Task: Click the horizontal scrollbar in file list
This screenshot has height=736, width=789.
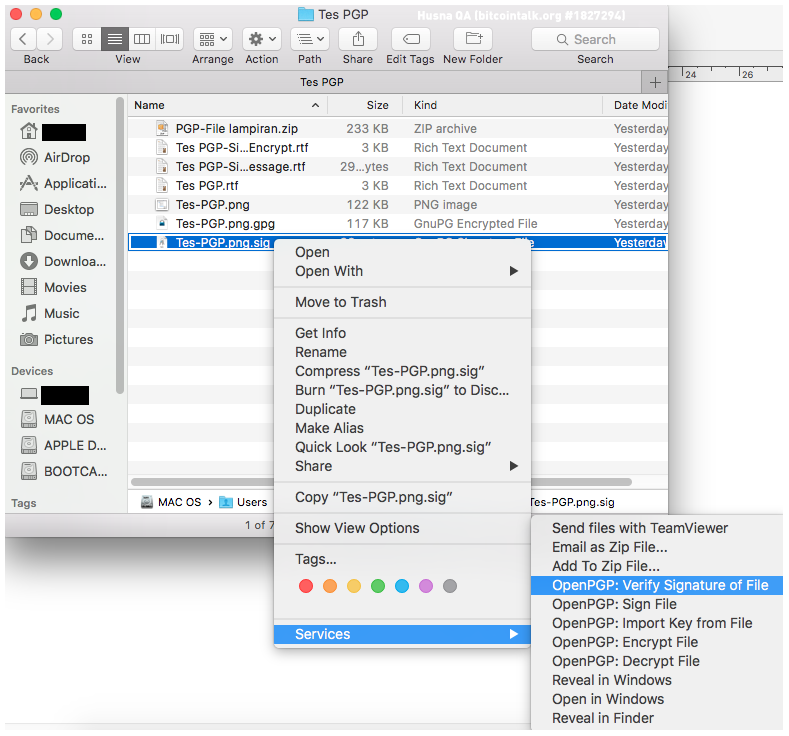Action: pos(381,482)
